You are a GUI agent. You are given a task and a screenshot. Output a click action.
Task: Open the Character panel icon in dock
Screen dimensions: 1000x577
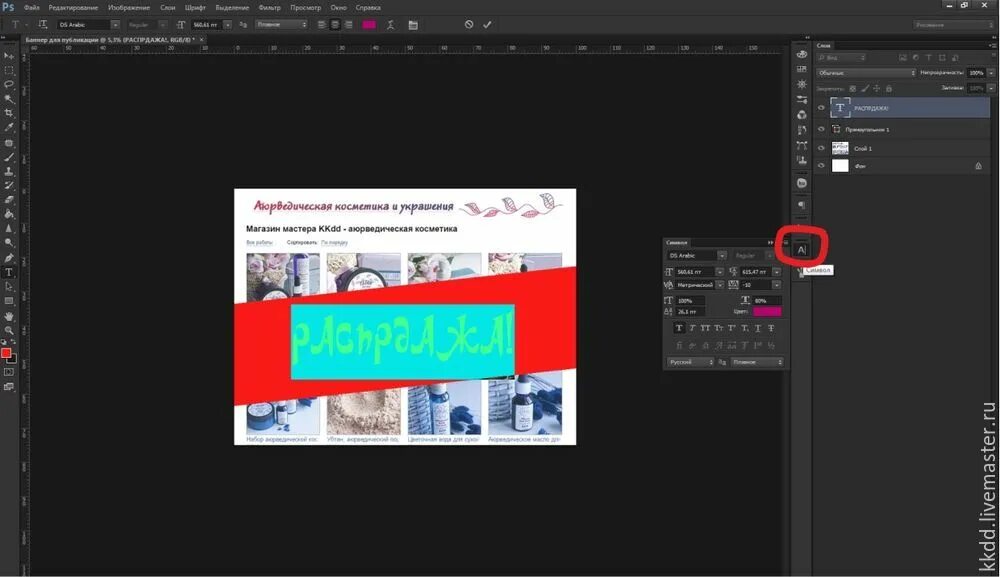pos(802,249)
